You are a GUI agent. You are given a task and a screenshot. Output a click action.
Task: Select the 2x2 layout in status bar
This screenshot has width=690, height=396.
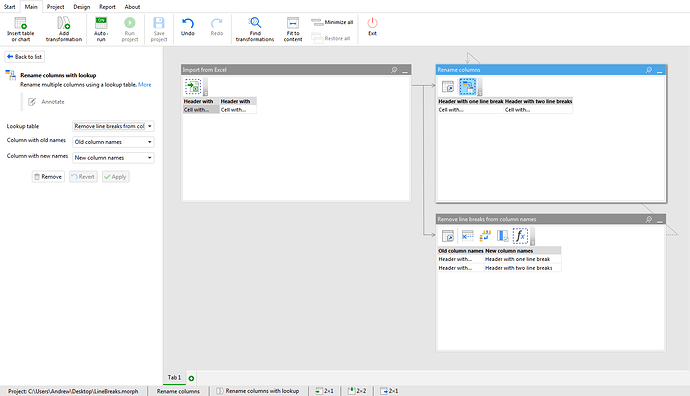point(357,391)
